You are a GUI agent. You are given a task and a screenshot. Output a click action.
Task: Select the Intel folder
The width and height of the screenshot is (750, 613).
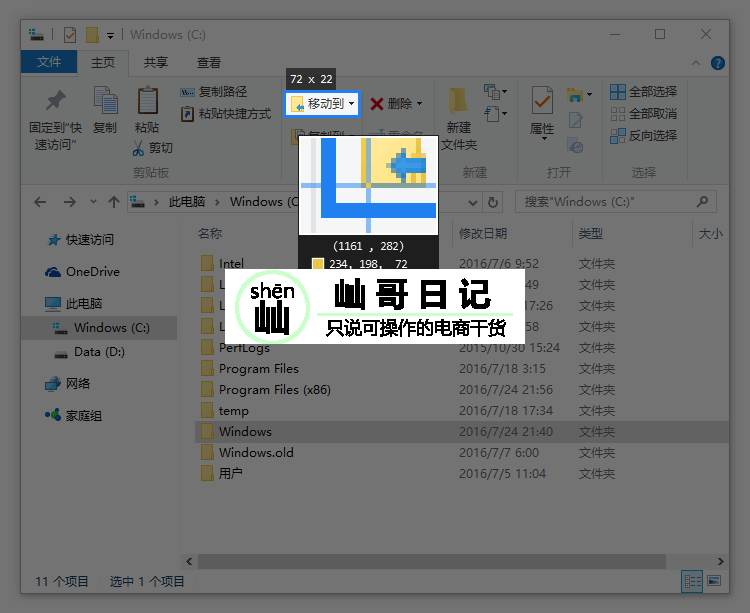pyautogui.click(x=222, y=263)
